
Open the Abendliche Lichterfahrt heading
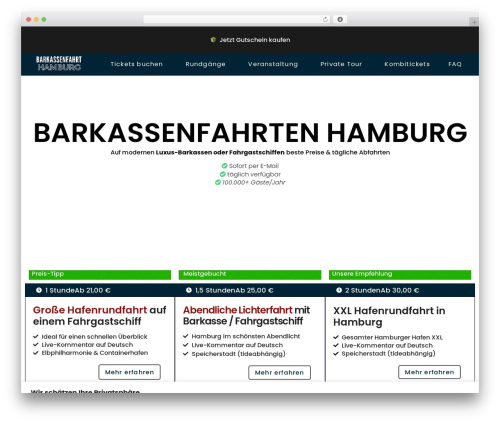pos(246,315)
